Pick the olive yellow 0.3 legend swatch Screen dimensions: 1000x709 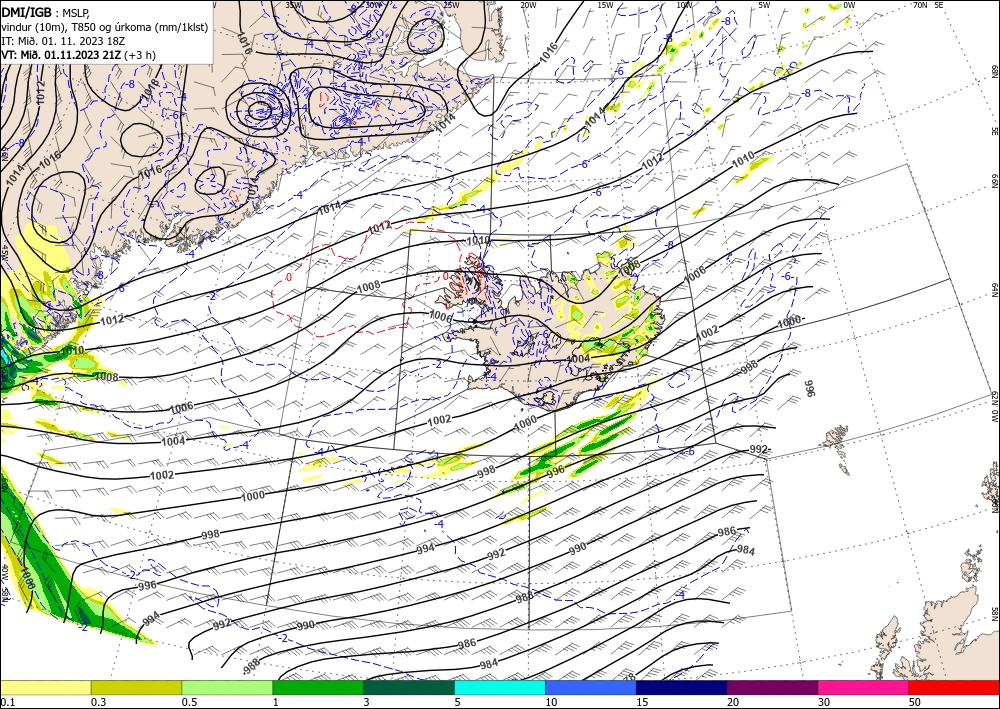(x=136, y=687)
